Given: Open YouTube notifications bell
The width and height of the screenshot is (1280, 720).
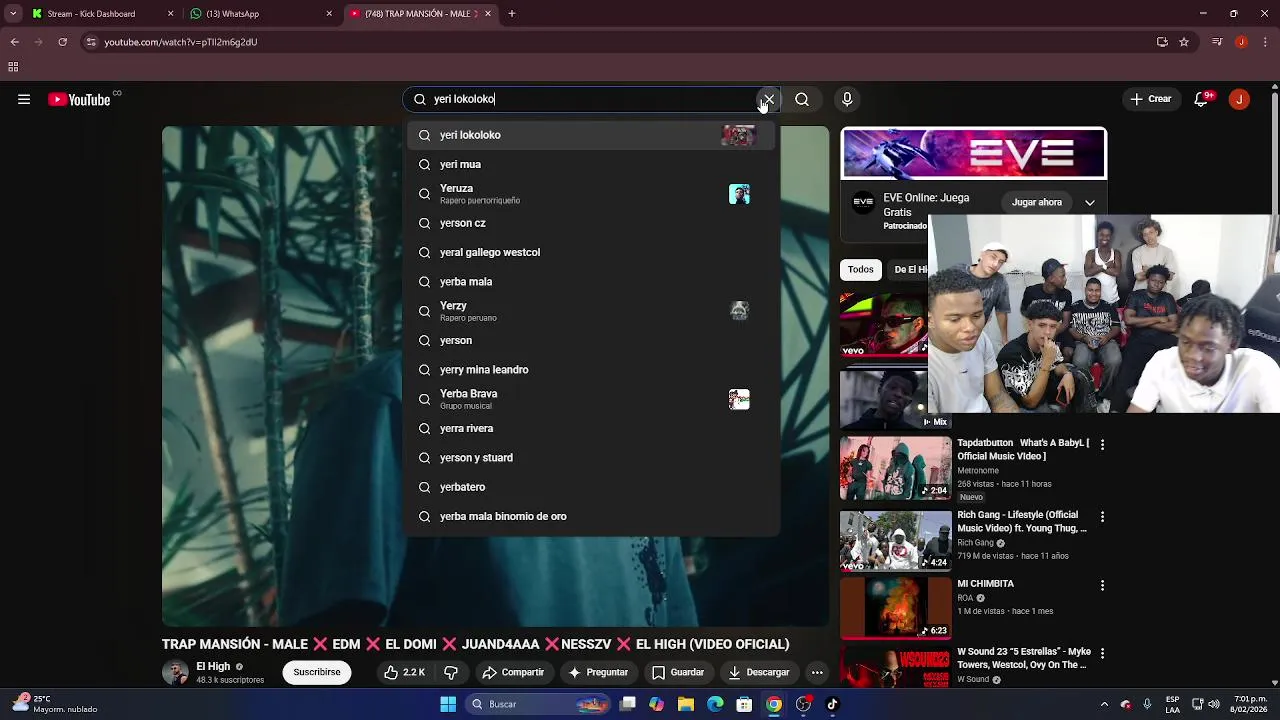Looking at the screenshot, I should [1201, 99].
